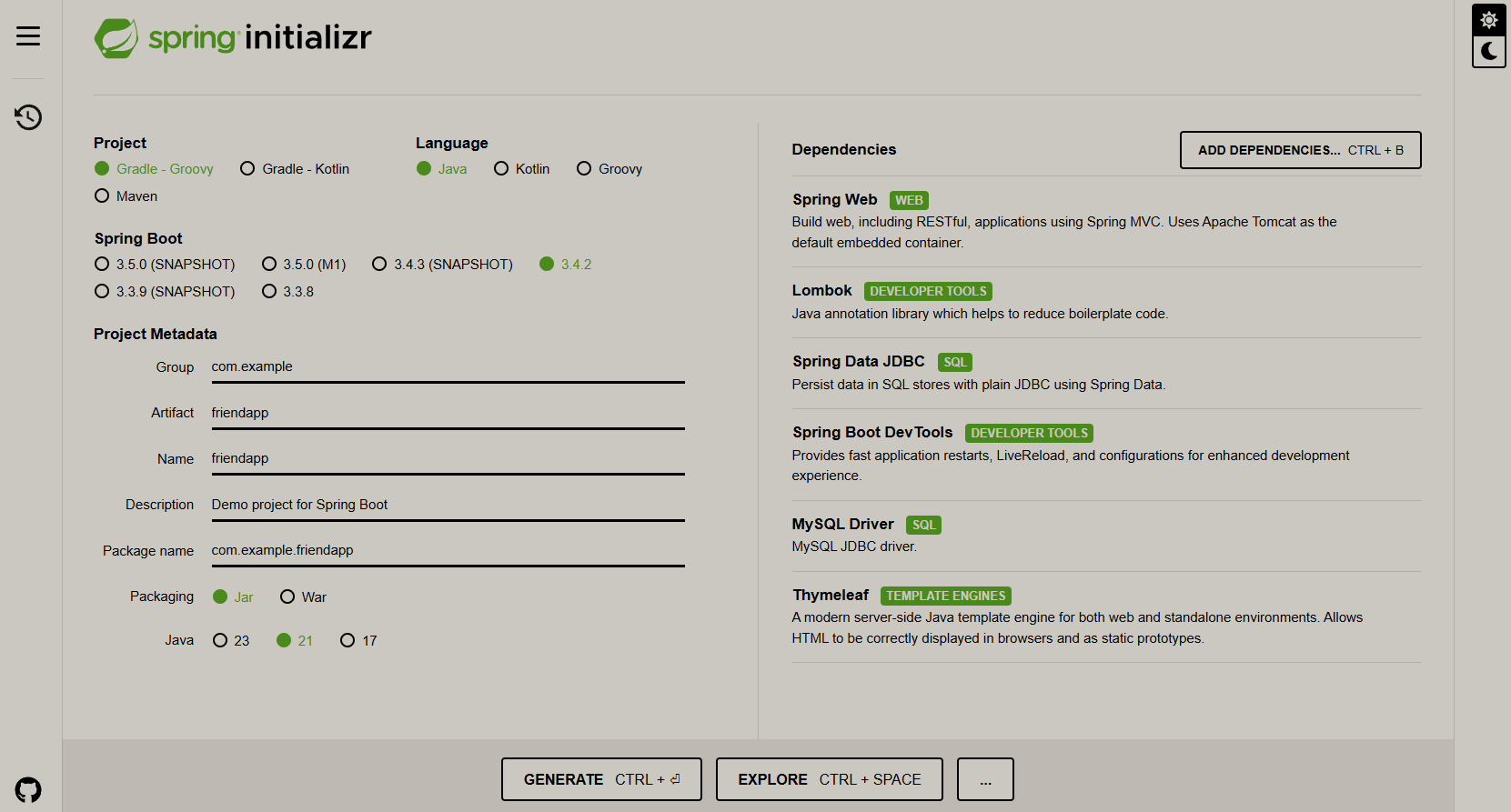Viewport: 1511px width, 812px height.
Task: Click SQL tag beside MySQL Driver
Action: click(923, 526)
